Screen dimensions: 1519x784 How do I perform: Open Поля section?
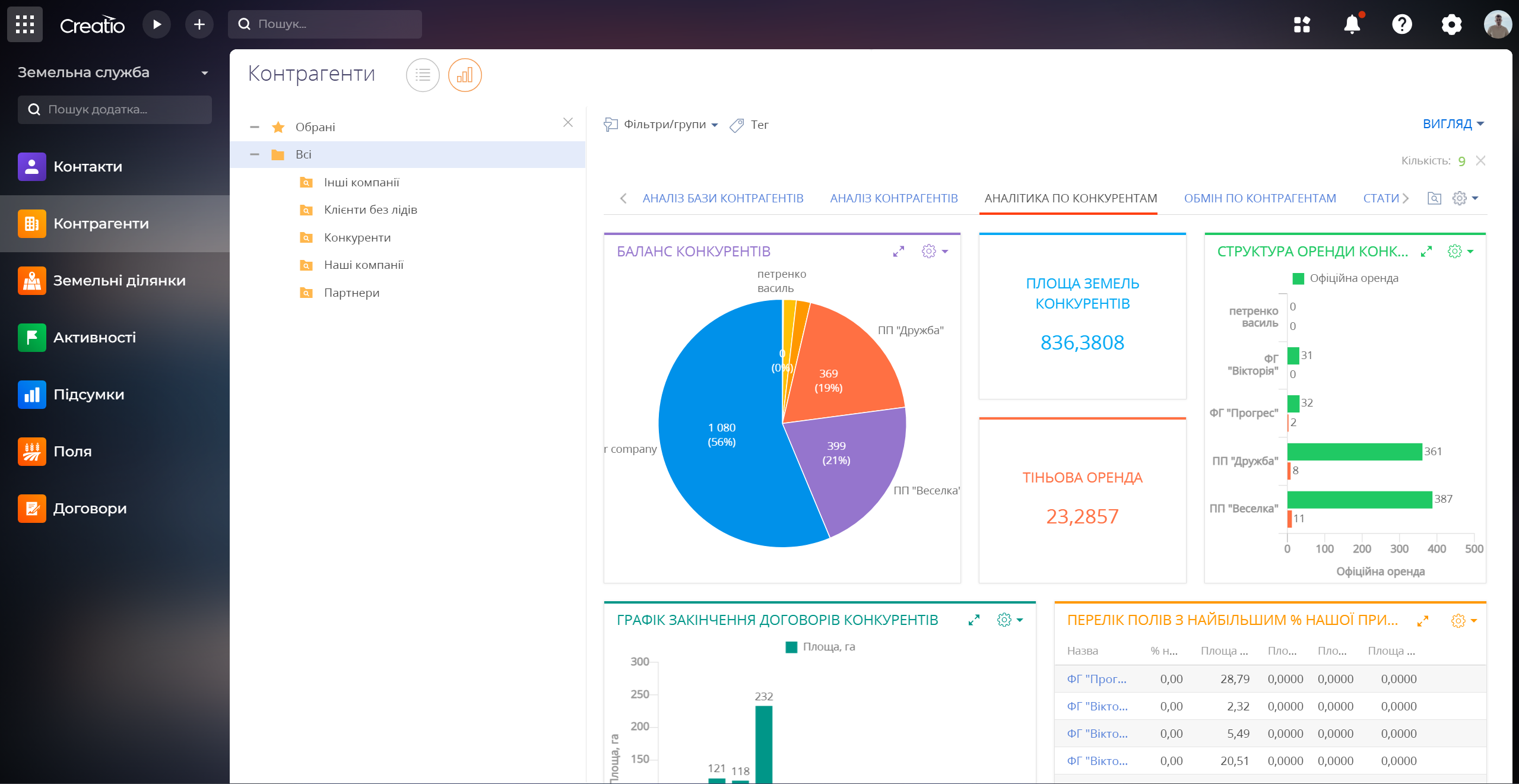(x=115, y=452)
